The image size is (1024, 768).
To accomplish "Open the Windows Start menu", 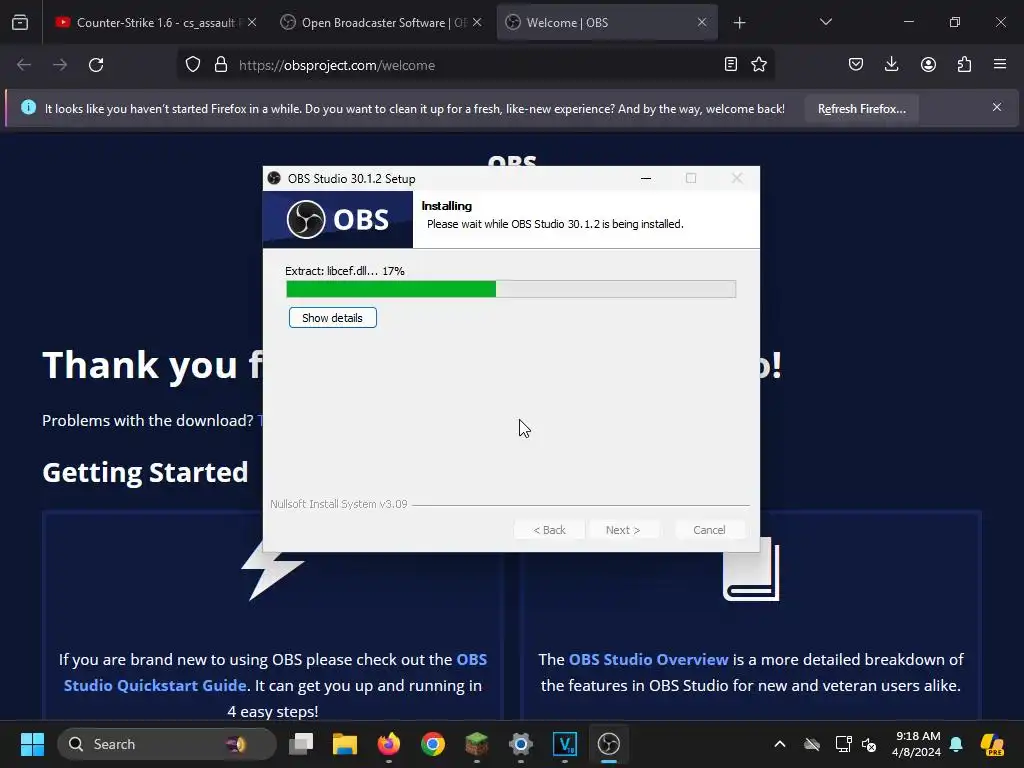I will click(x=32, y=744).
